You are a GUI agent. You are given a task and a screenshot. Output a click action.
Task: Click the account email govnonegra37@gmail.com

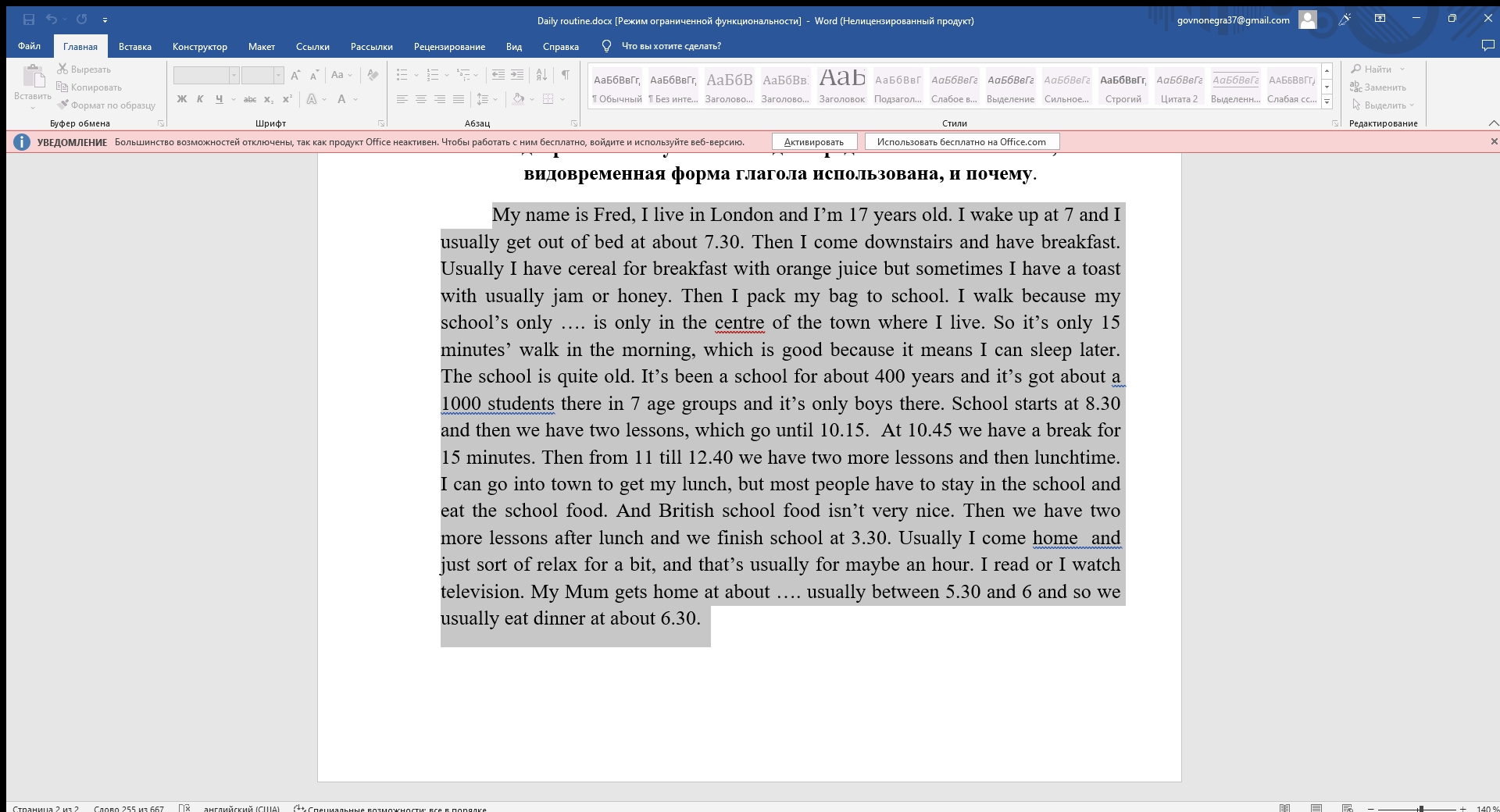pos(1233,20)
